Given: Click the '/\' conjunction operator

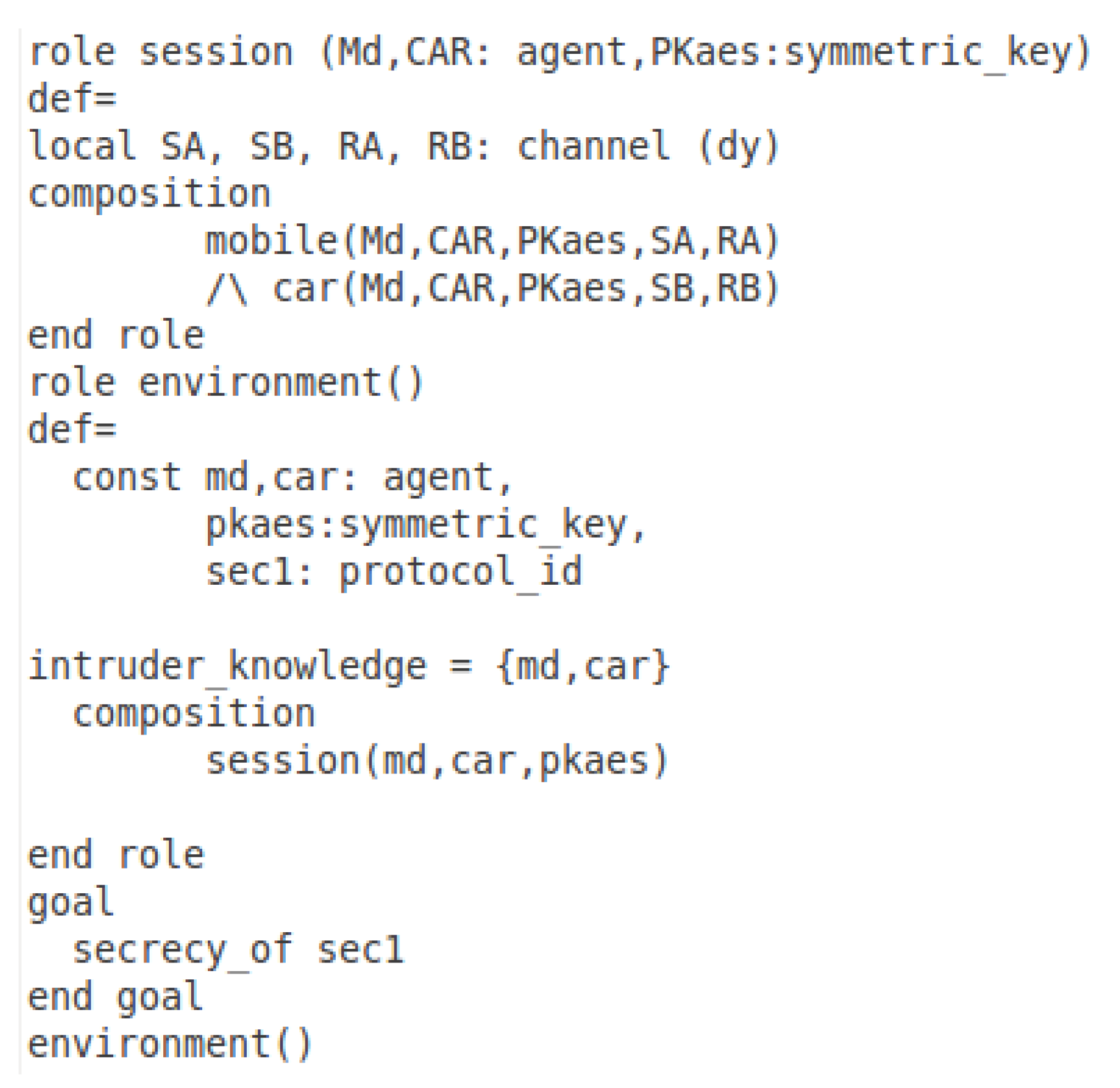Looking at the screenshot, I should [x=228, y=289].
